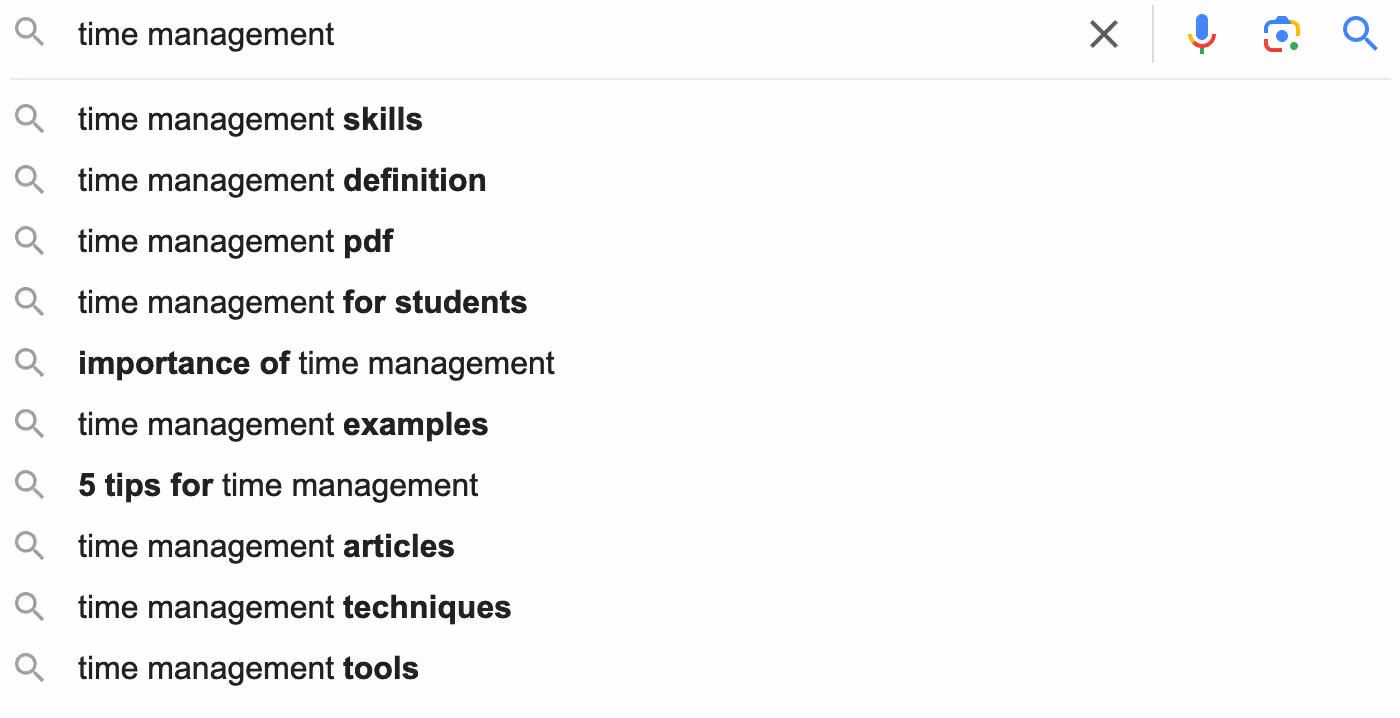
Task: Click magnifier icon beside 'time management skills'
Action: [30, 120]
